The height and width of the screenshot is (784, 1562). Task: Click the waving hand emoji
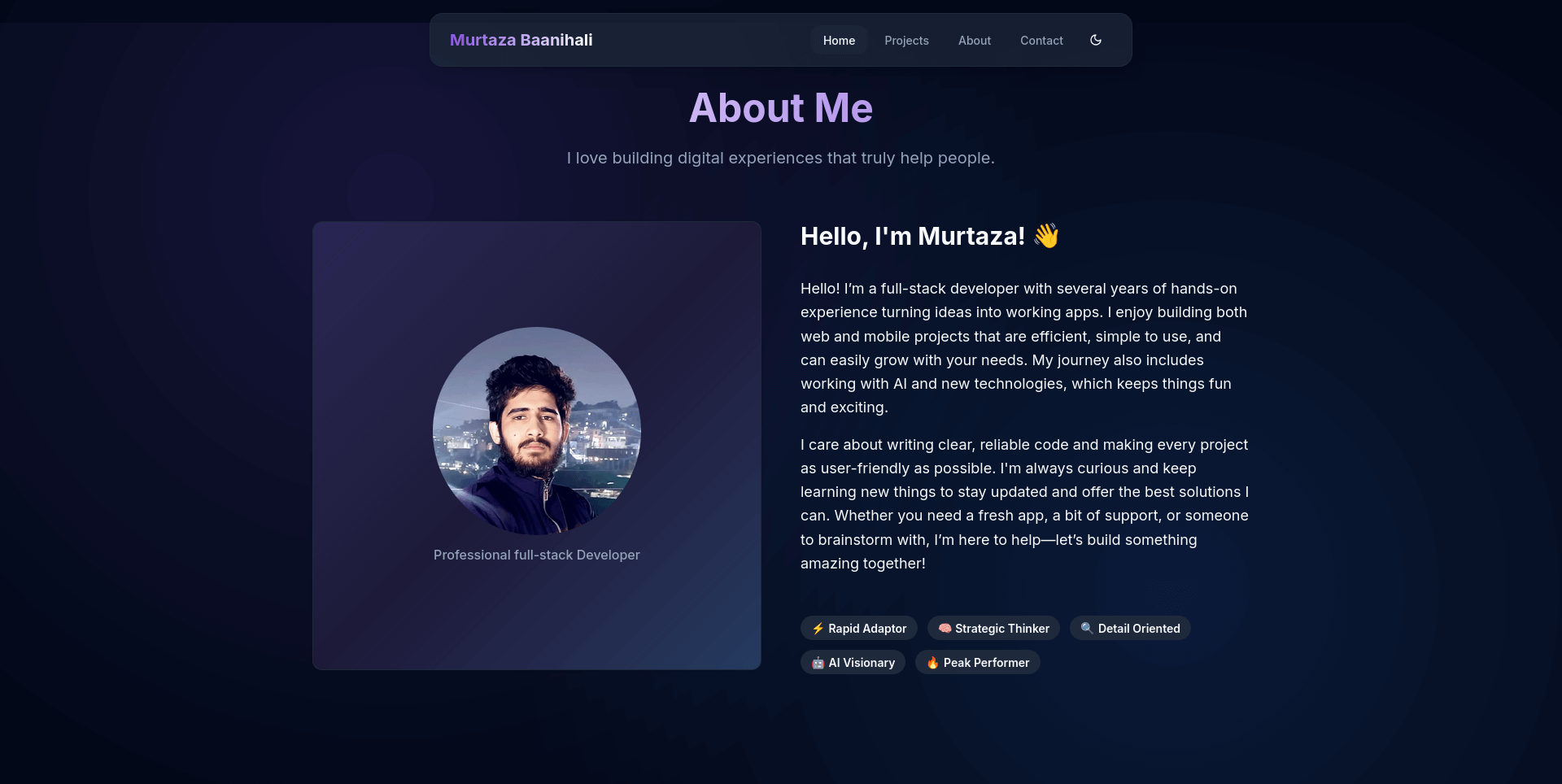(1046, 236)
